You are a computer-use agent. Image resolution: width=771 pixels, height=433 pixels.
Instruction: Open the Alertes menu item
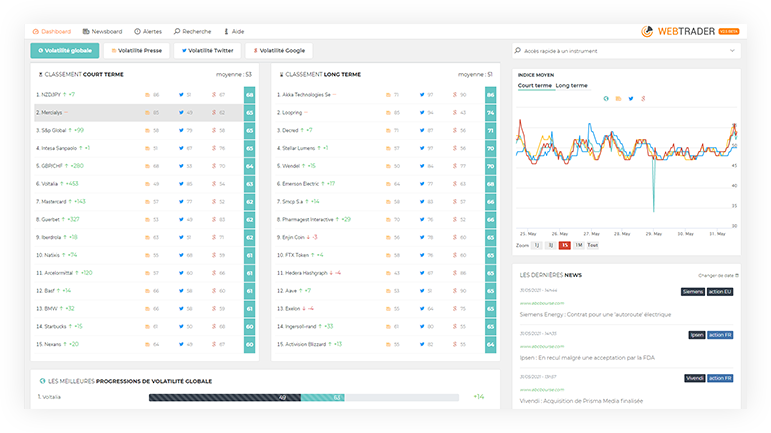[148, 31]
